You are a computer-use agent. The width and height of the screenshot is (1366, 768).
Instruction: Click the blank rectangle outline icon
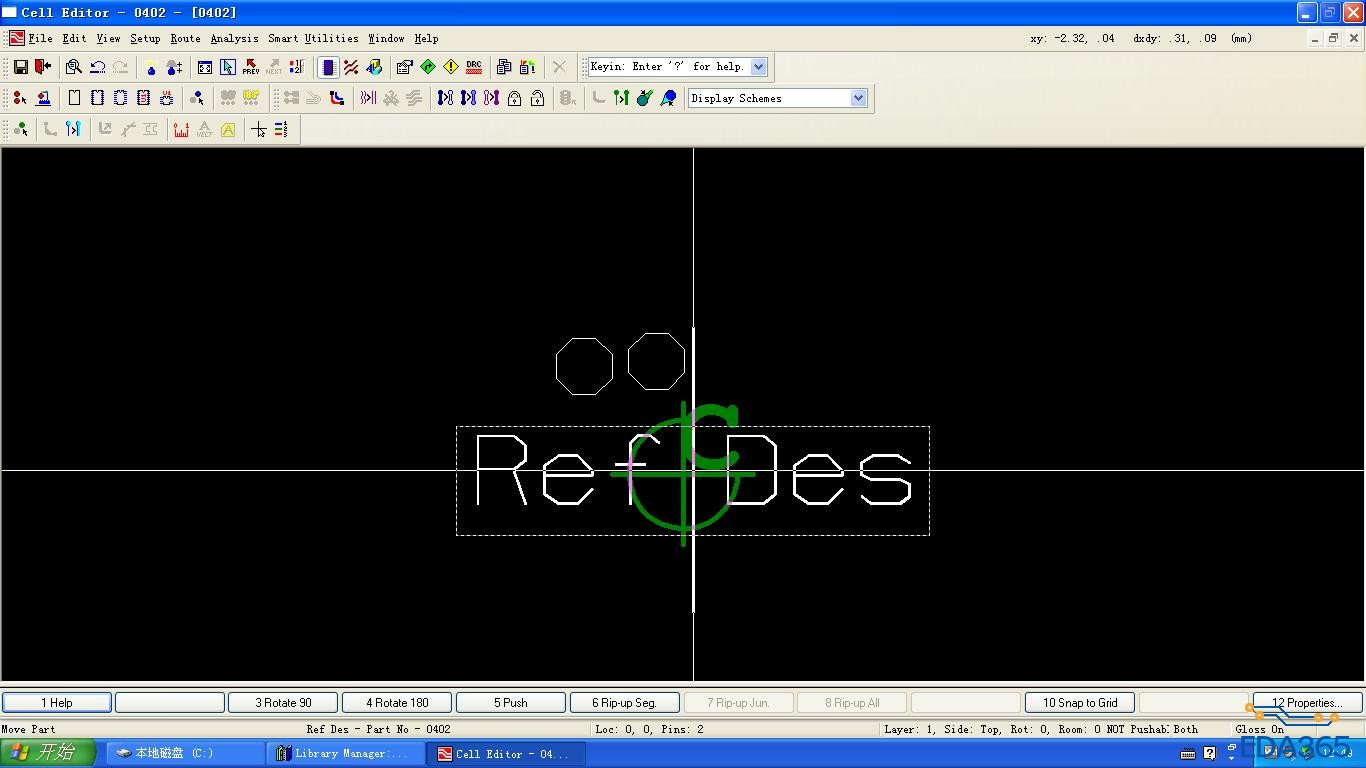pyautogui.click(x=74, y=98)
